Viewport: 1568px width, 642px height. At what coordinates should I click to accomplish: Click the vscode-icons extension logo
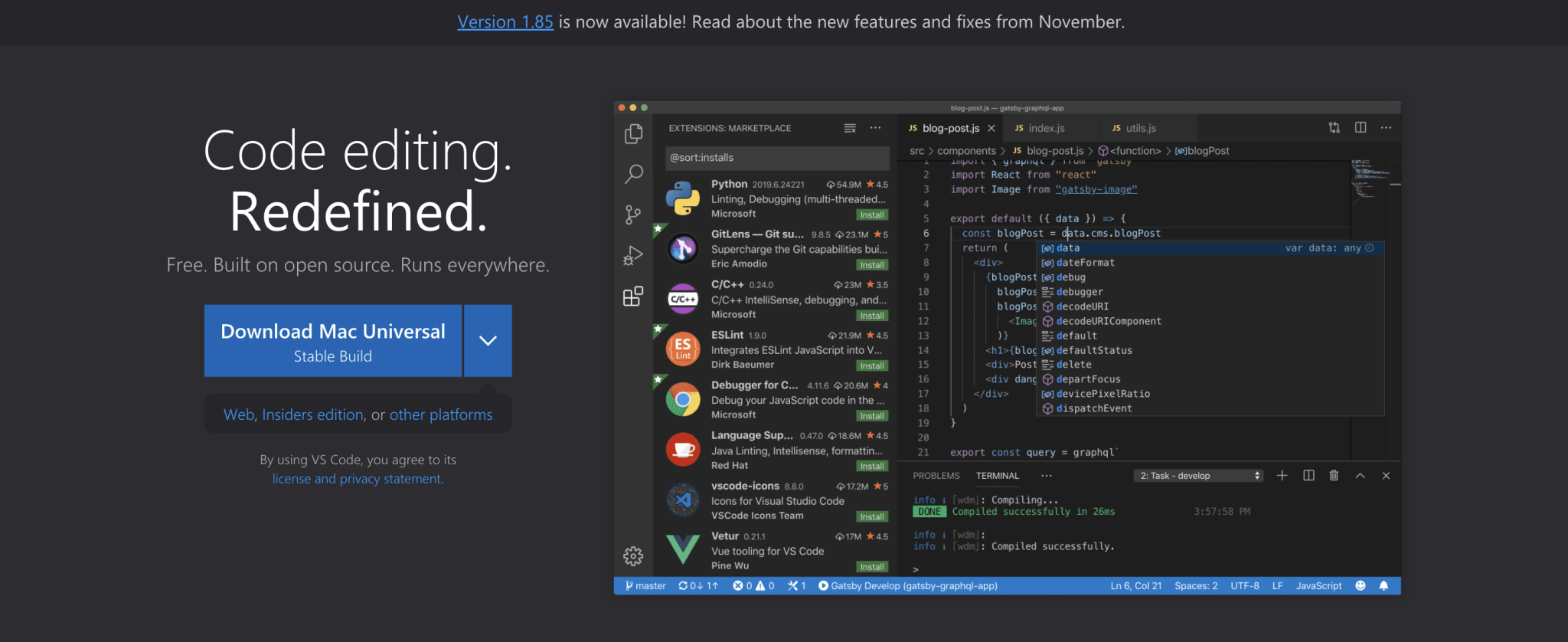(682, 500)
